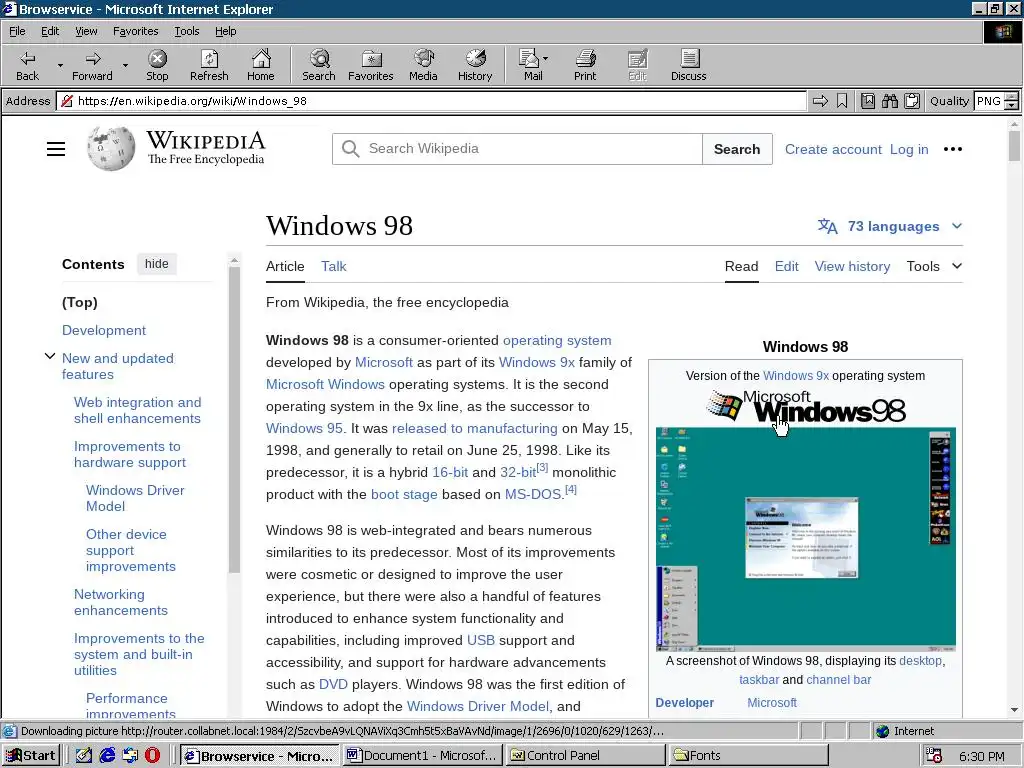This screenshot has height=768, width=1024.
Task: Open the Mail button dropdown arrow
Action: (x=545, y=59)
